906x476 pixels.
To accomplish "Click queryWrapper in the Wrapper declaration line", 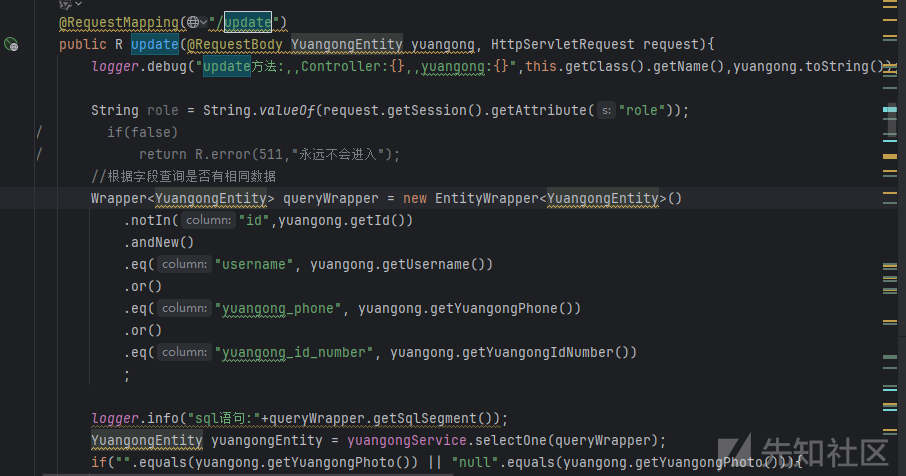I will 331,198.
